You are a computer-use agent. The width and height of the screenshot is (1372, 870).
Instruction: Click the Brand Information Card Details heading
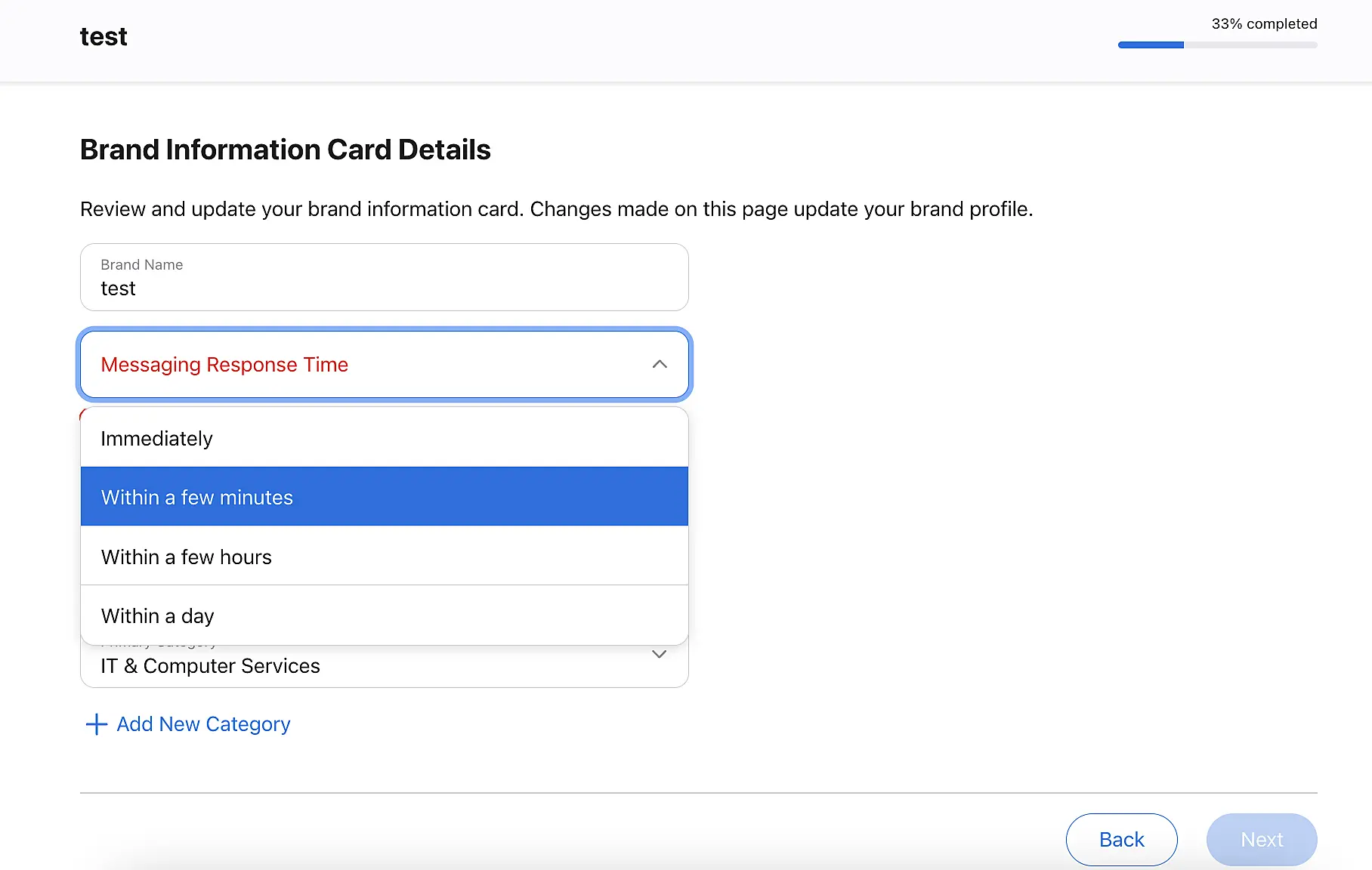286,150
